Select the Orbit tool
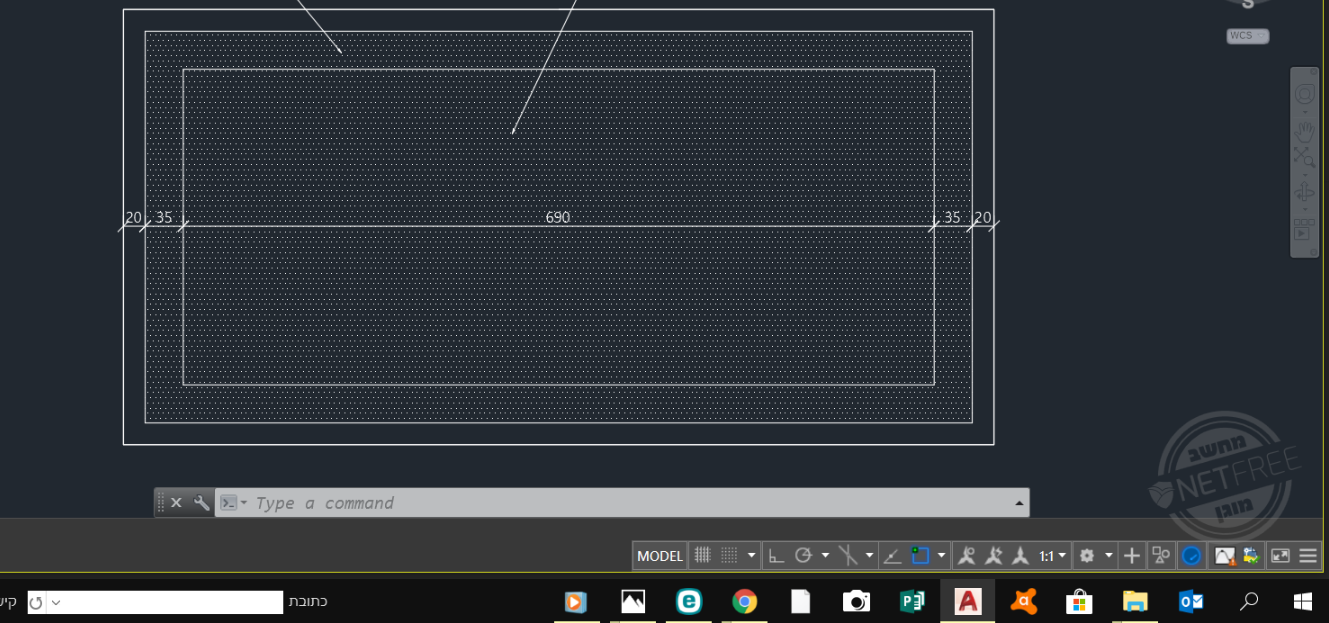Viewport: 1329px width, 623px height. [1305, 192]
